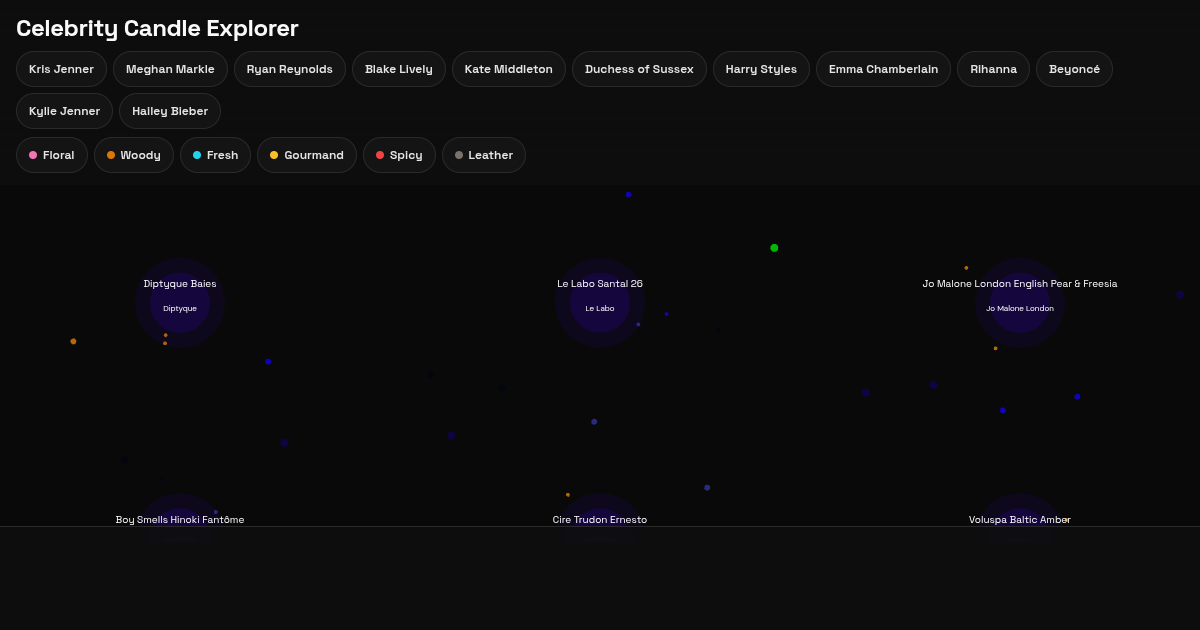Viewport: 1200px width, 630px height.
Task: Turn on the Gourmand scent filter
Action: tap(307, 155)
